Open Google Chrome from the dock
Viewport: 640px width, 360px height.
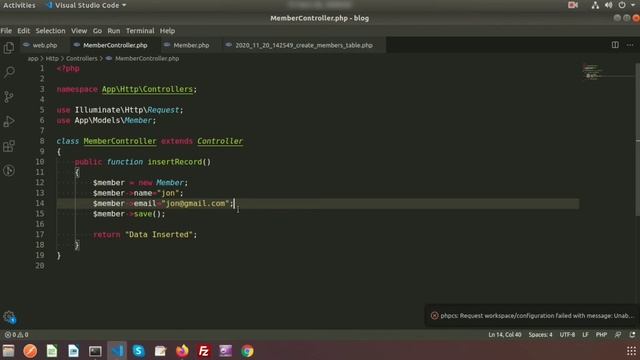[x=247, y=351]
